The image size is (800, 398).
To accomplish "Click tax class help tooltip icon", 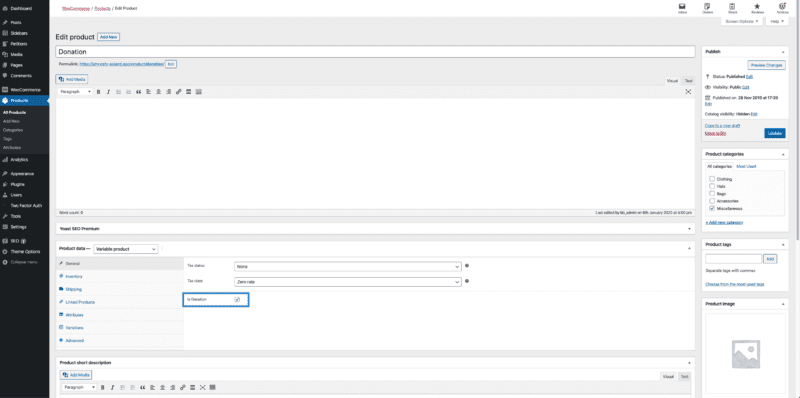I will (x=467, y=281).
